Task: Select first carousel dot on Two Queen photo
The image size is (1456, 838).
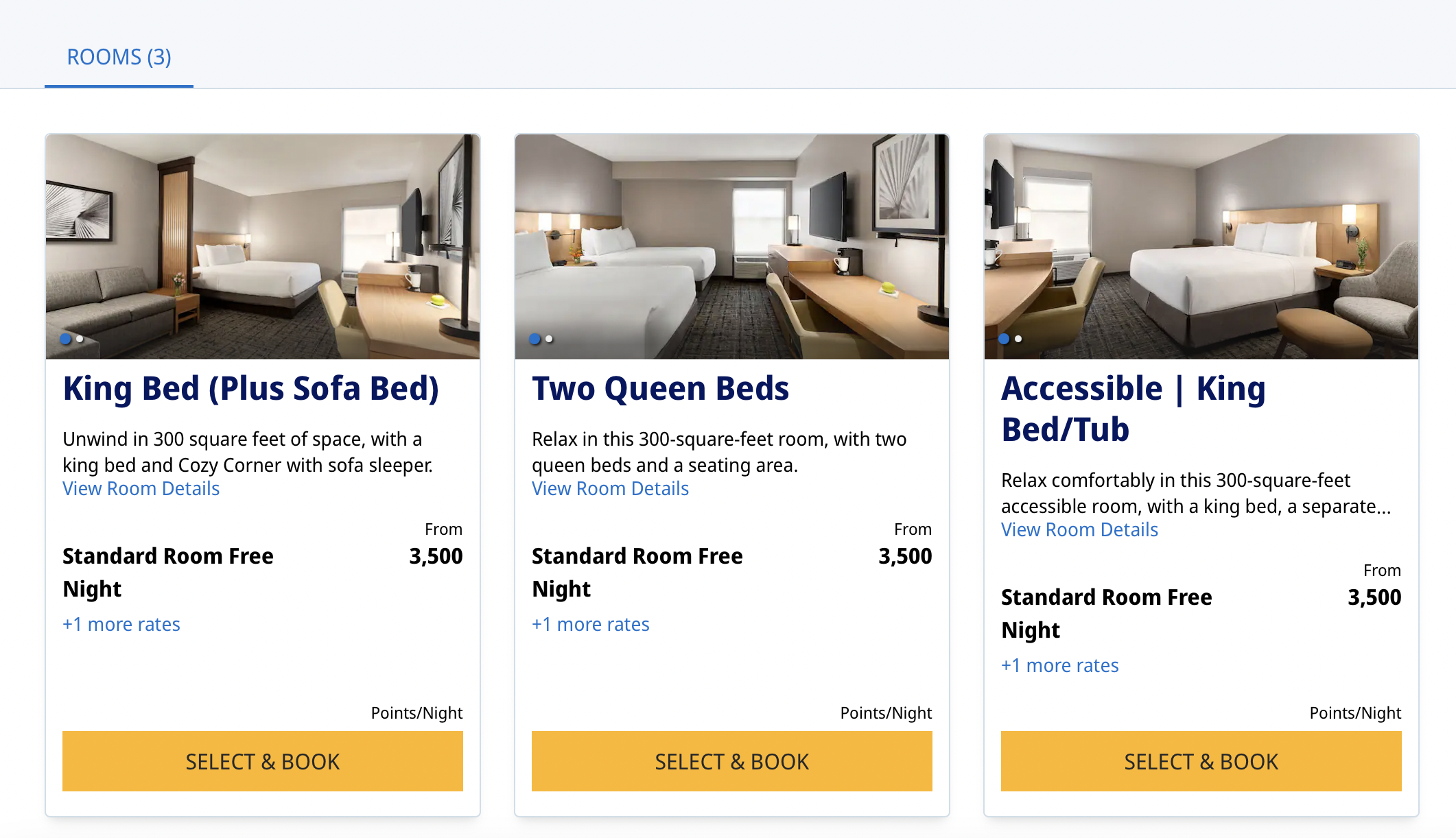Action: [535, 339]
